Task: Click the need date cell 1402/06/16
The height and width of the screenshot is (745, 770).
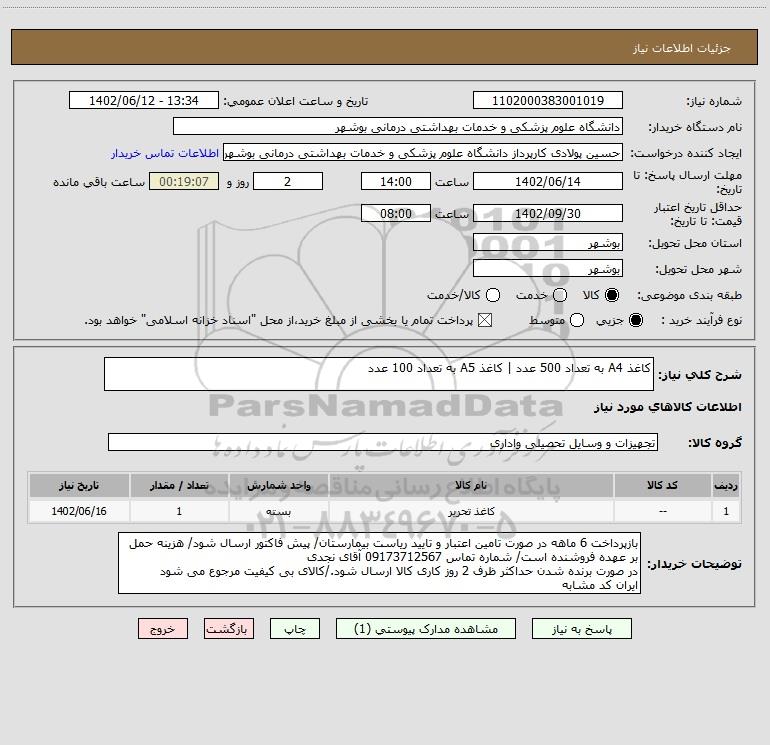Action: [x=79, y=511]
